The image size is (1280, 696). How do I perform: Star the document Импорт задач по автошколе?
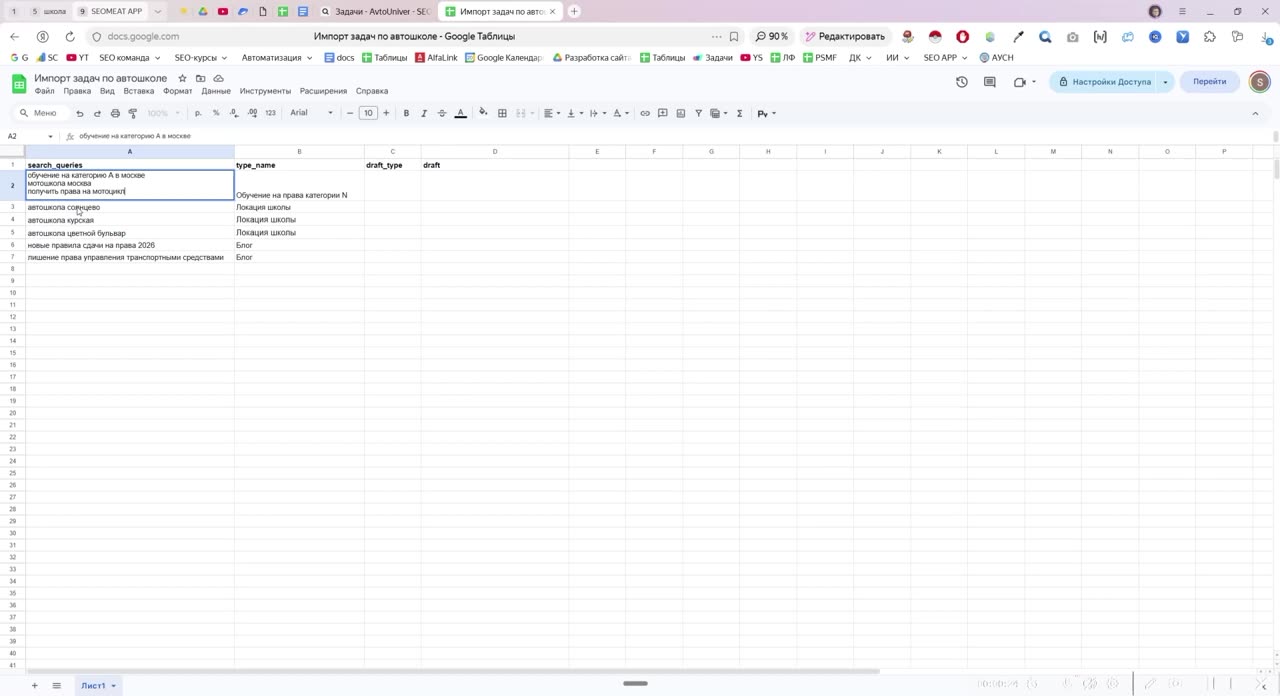[x=182, y=78]
